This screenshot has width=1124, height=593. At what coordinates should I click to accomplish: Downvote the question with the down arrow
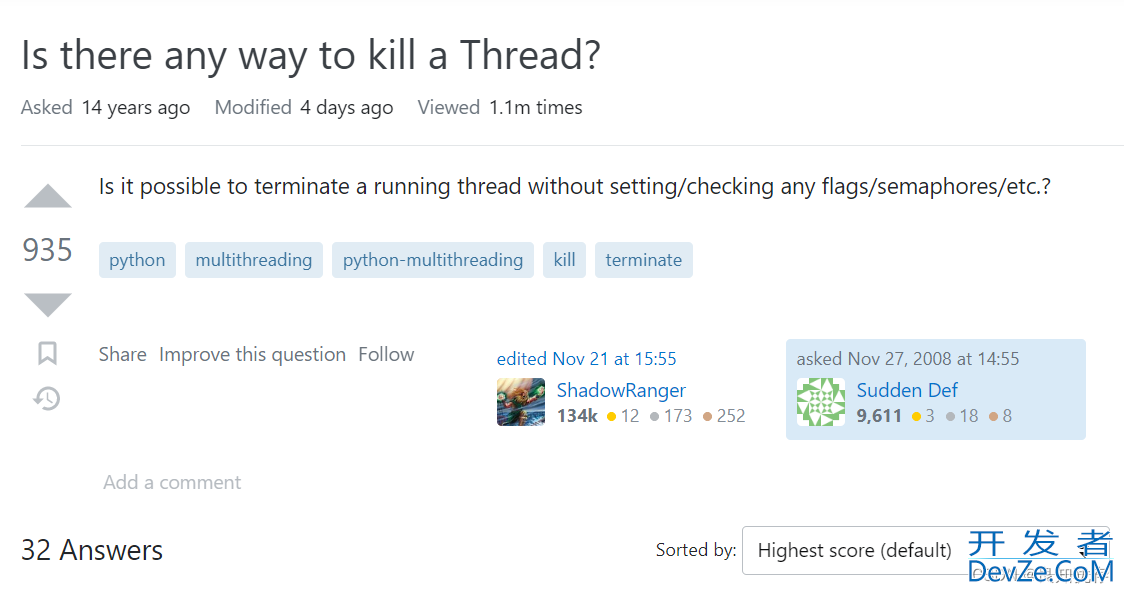tap(47, 305)
